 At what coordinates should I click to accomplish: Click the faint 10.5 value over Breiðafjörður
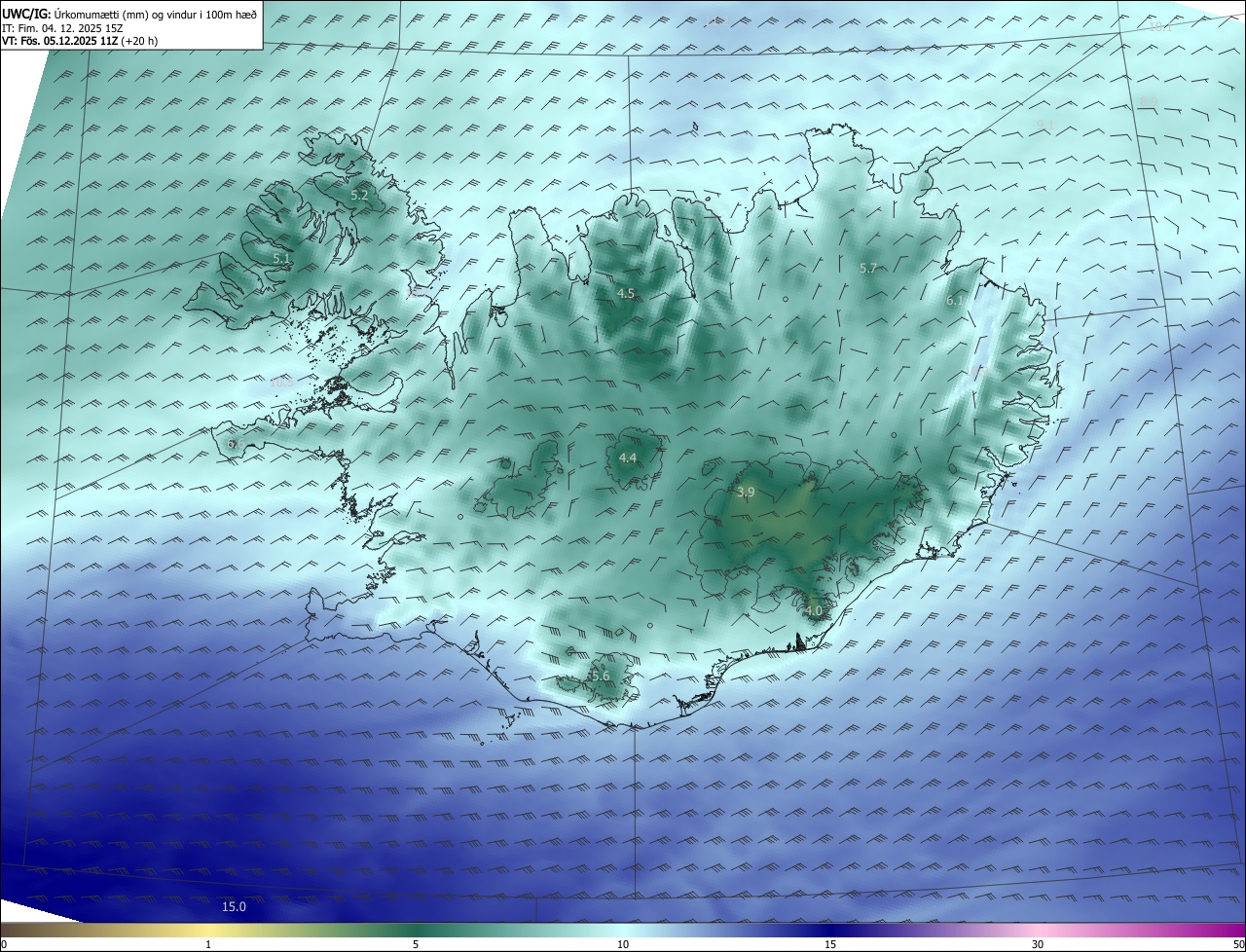click(x=281, y=383)
